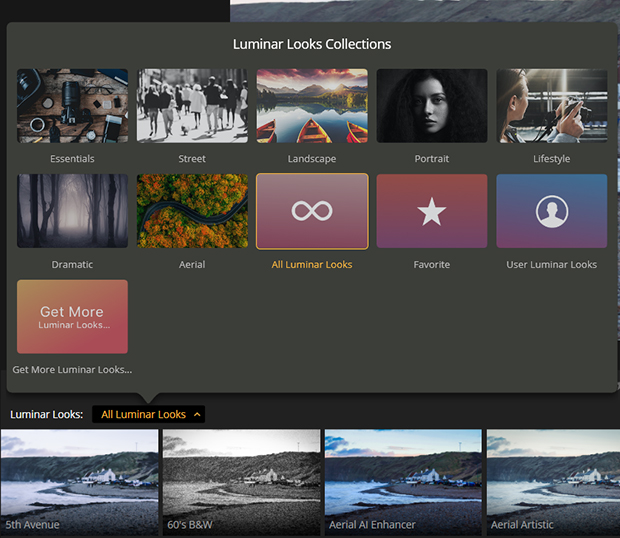Select the Dramatic forest collection thumbnail
Image resolution: width=620 pixels, height=538 pixels.
pyautogui.click(x=72, y=211)
